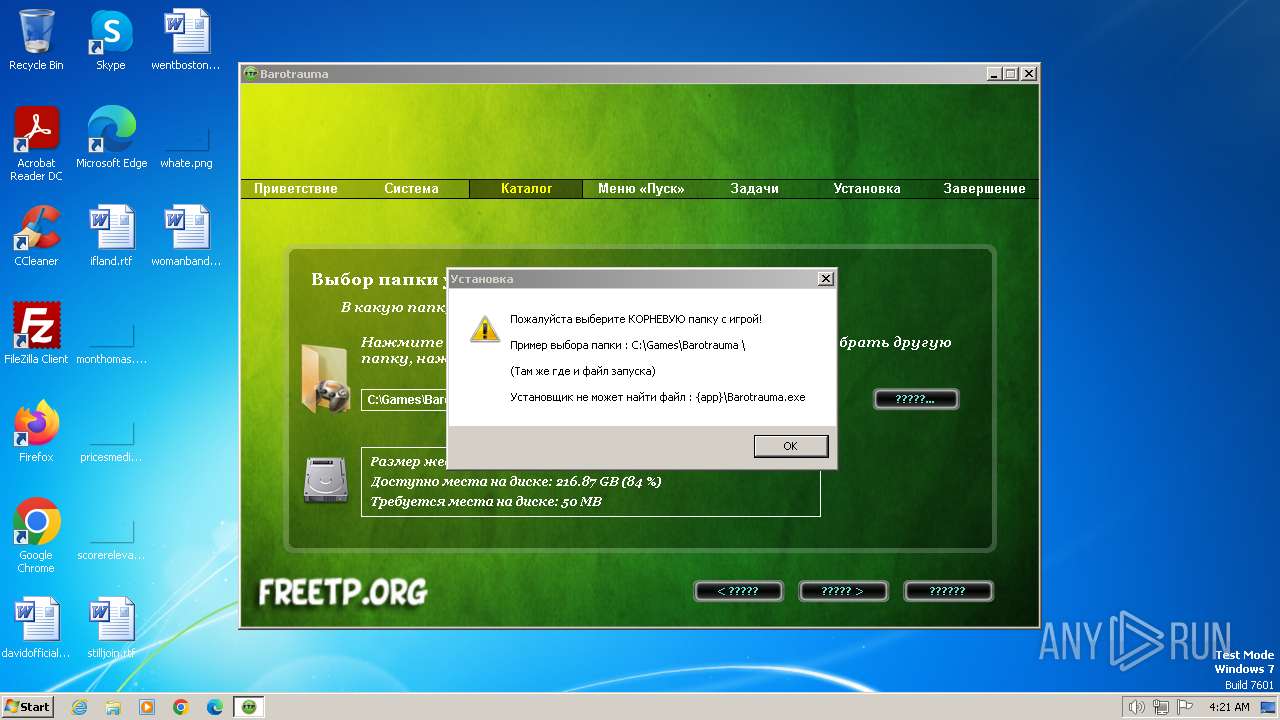Viewport: 1280px width, 720px height.
Task: Click the "(Там же где и файл запуска)" line
Action: (583, 371)
